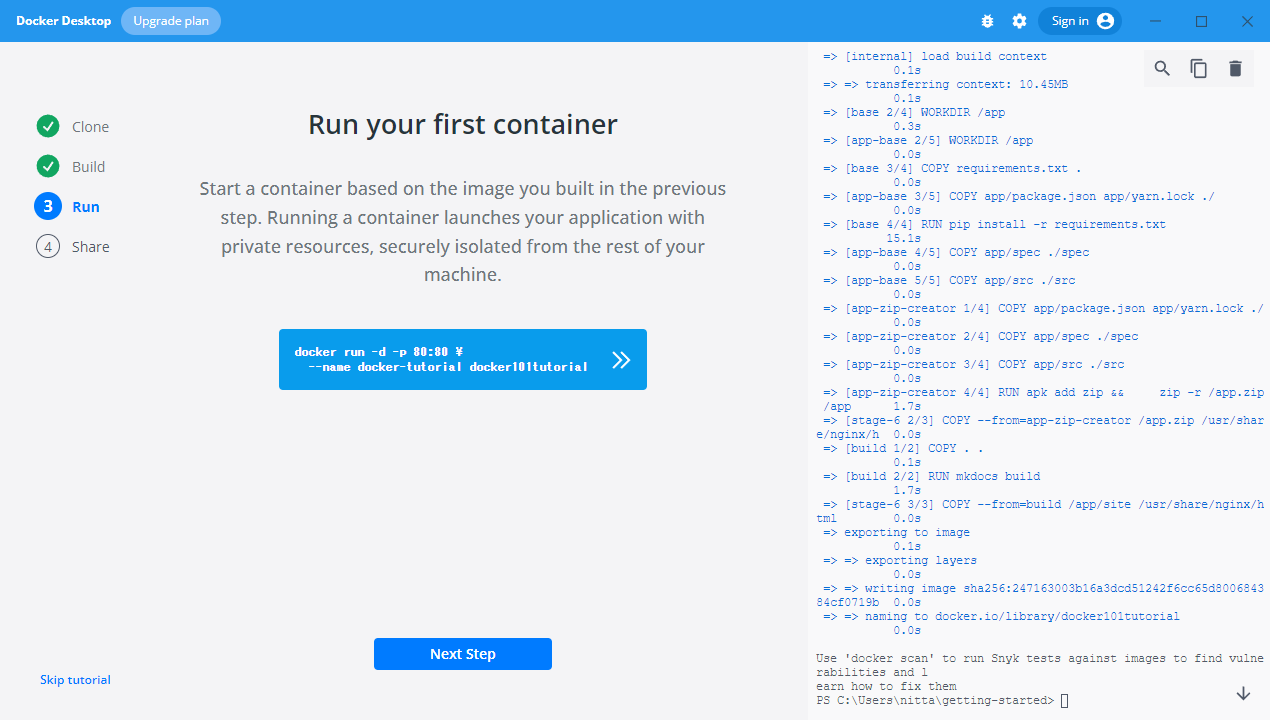The width and height of the screenshot is (1270, 720).
Task: Select the step 4 Share circle
Action: tap(48, 247)
